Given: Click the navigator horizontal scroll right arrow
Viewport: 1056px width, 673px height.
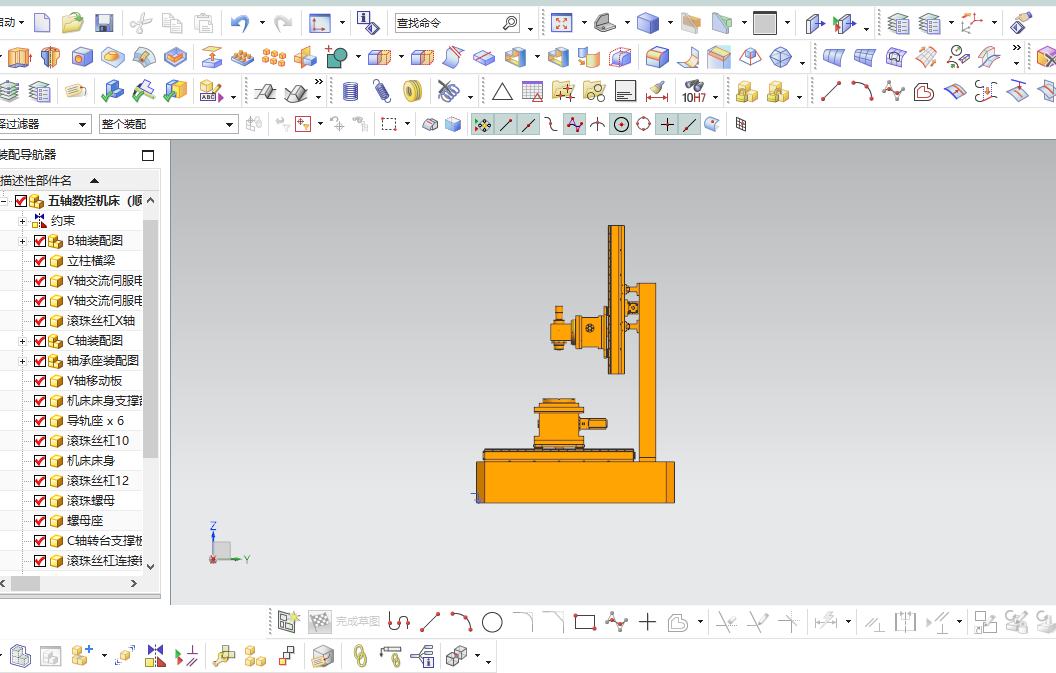Looking at the screenshot, I should point(133,584).
